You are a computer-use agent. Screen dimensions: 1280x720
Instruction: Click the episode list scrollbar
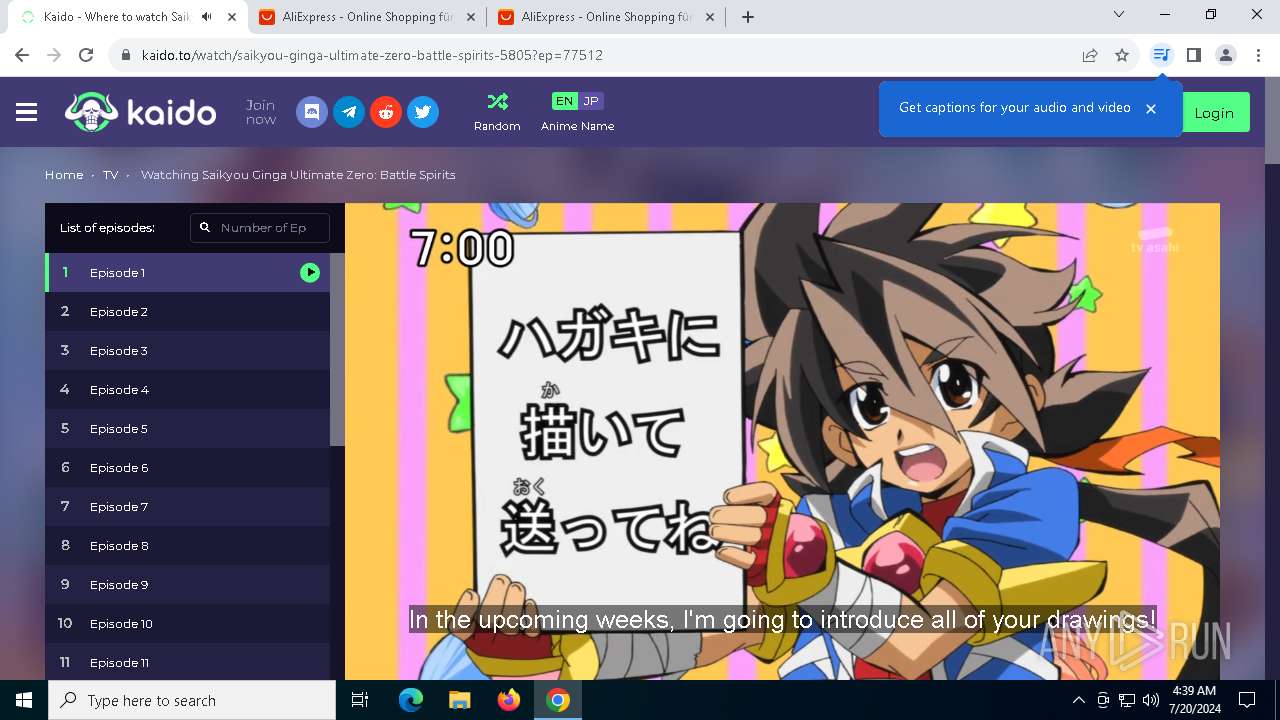click(337, 349)
